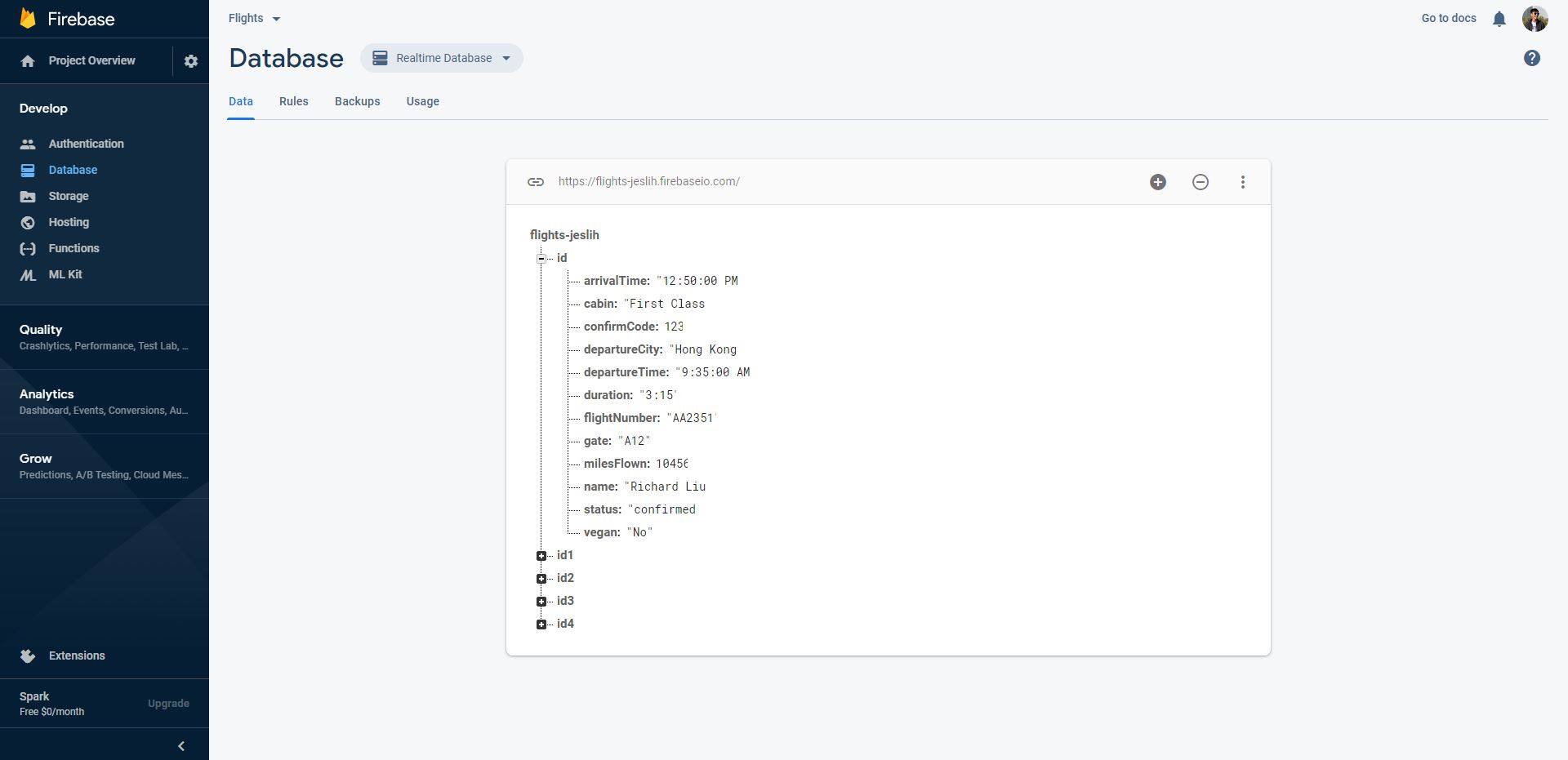The height and width of the screenshot is (760, 1568).
Task: Click the Upgrade plan button
Action: tap(168, 704)
